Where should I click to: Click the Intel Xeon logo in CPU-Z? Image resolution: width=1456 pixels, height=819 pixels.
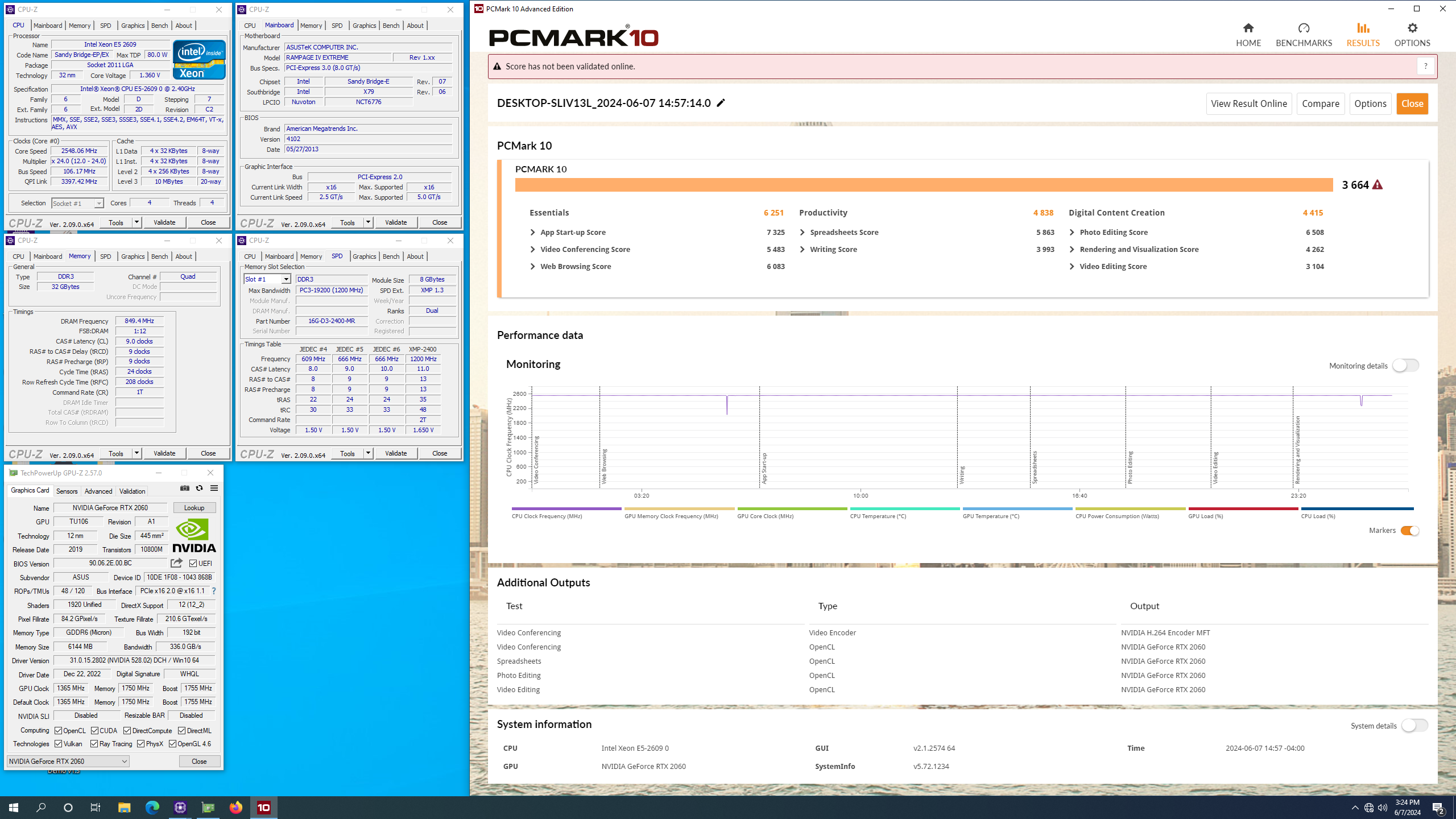point(199,60)
